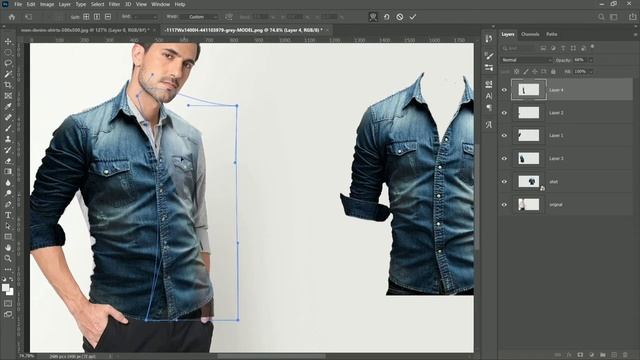This screenshot has height=360, width=640.
Task: Select the Magic Wand tool
Action: pyautogui.click(x=8, y=74)
